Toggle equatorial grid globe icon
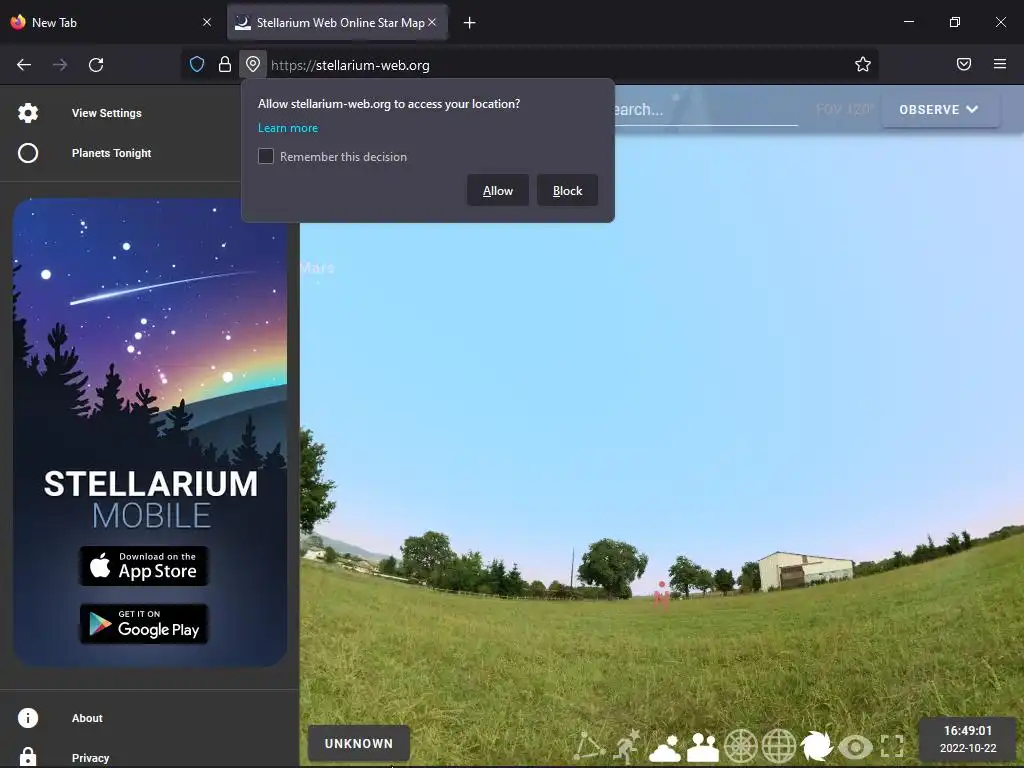 click(779, 746)
